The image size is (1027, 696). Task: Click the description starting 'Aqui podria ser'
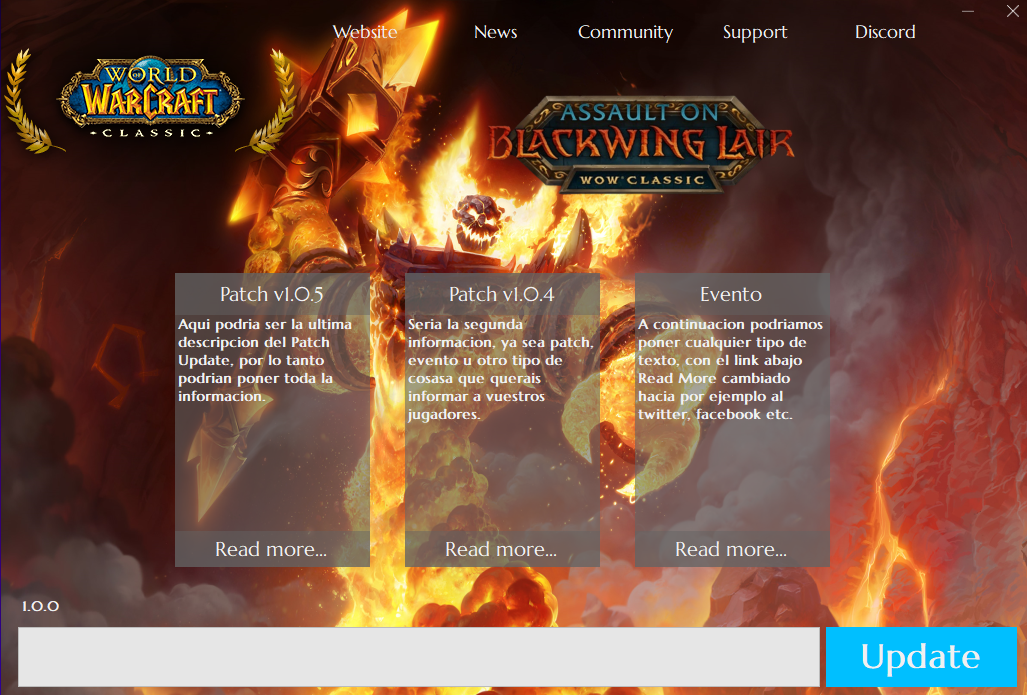[x=265, y=360]
